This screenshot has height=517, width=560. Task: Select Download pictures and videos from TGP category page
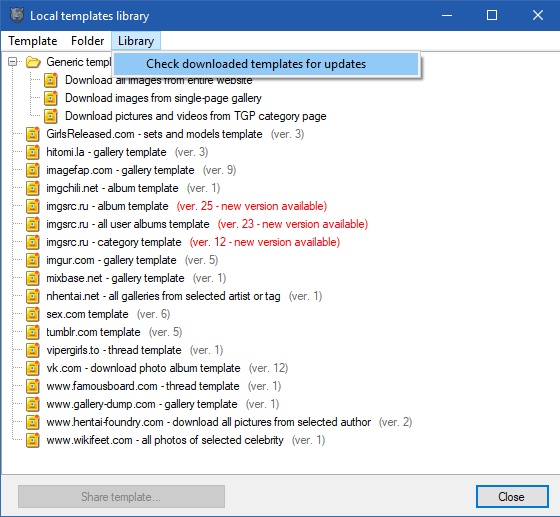(x=196, y=116)
